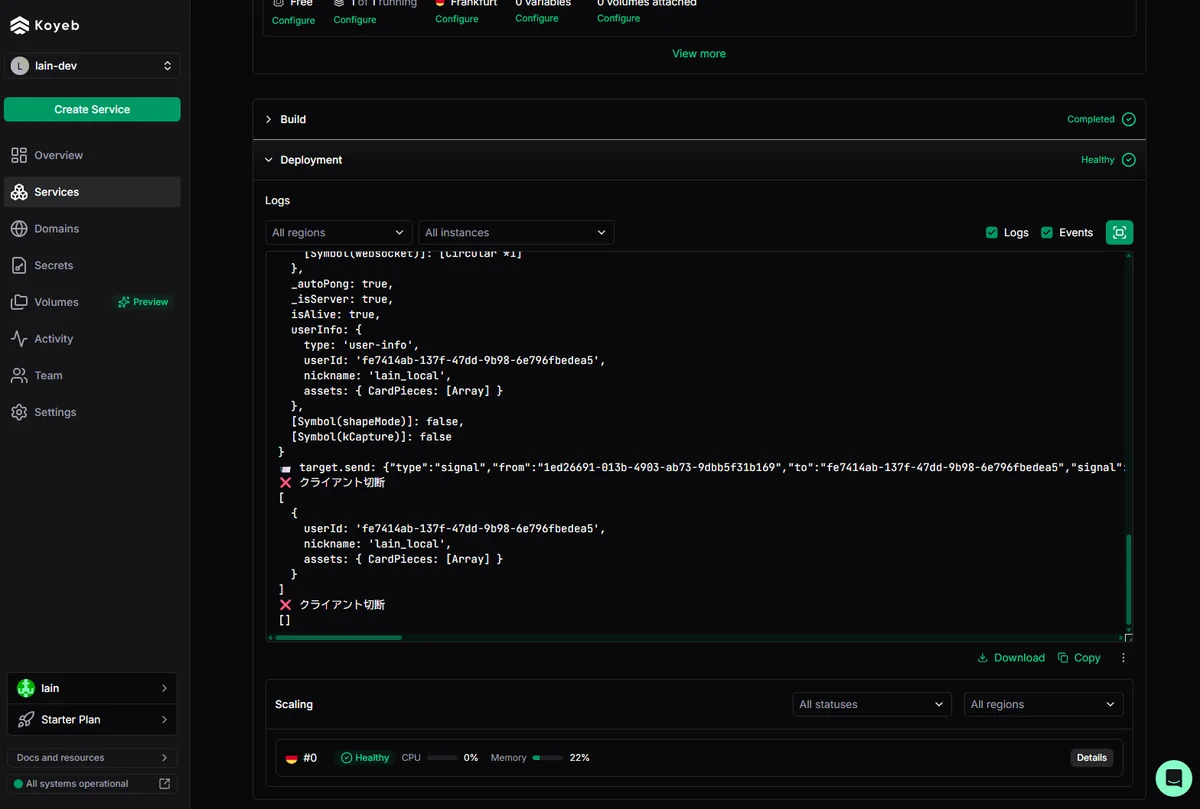Click the Koyeb logo icon
Image resolution: width=1200 pixels, height=809 pixels.
(19, 25)
